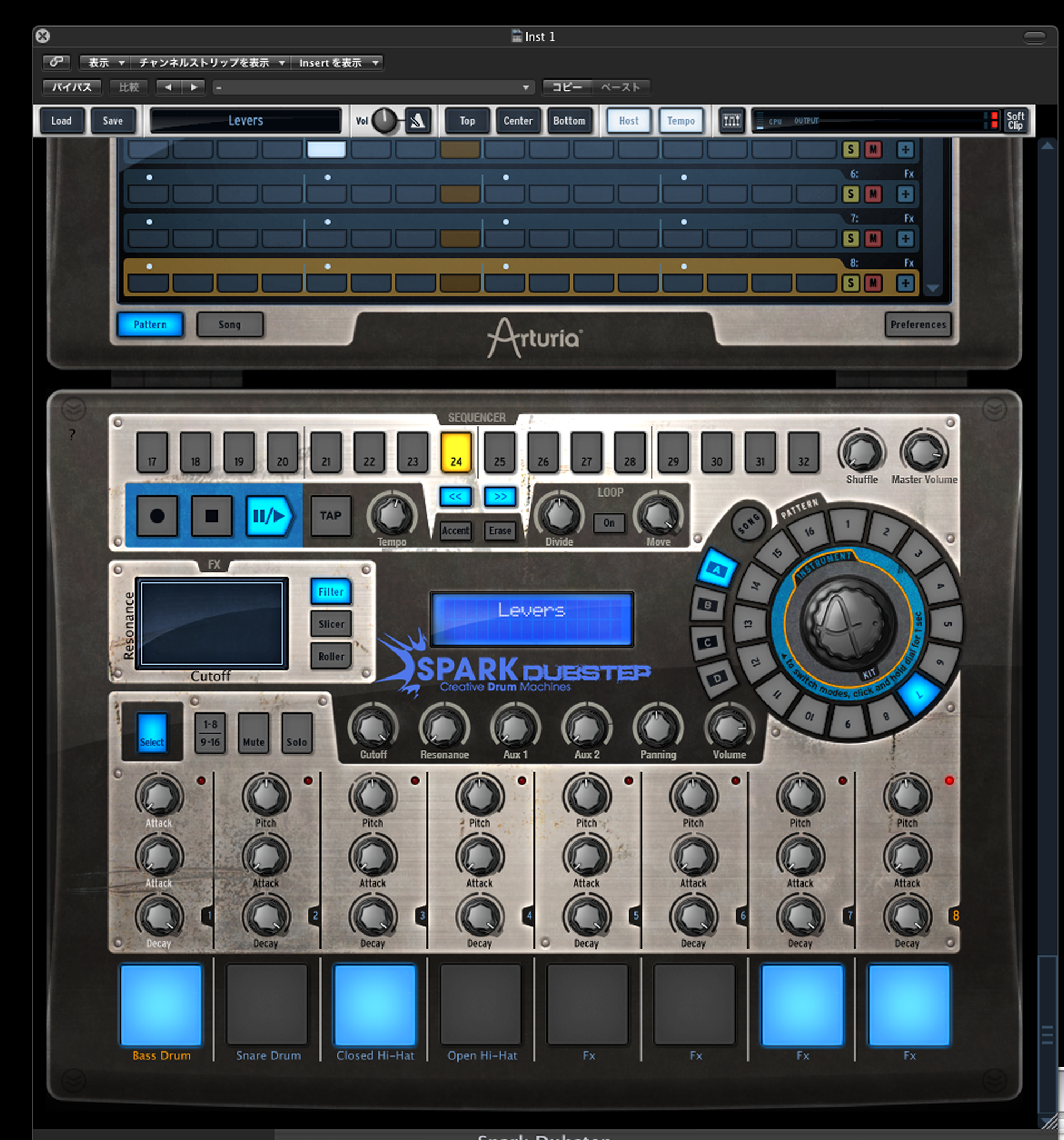The image size is (1064, 1140).
Task: Solo track 7 with S button
Action: 851,239
